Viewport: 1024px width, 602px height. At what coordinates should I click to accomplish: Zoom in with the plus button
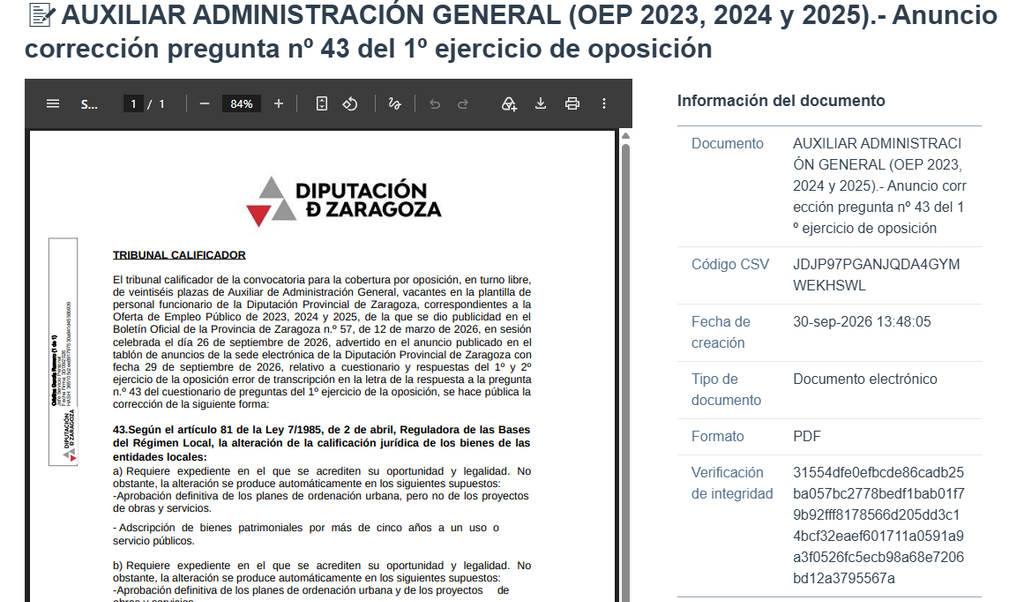278,104
